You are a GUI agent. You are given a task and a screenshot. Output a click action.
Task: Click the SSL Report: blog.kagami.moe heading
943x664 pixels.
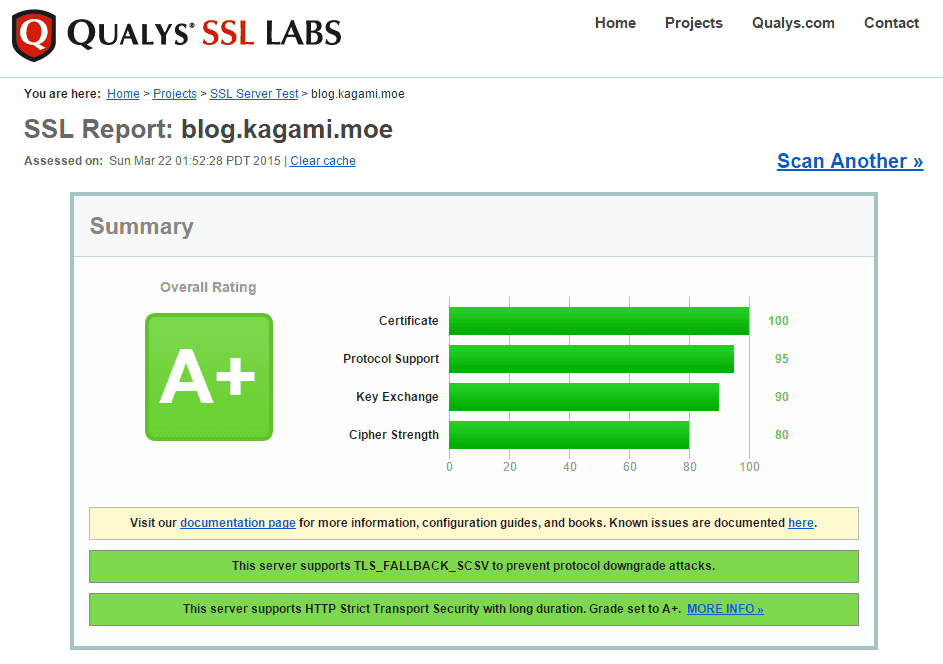click(x=208, y=129)
